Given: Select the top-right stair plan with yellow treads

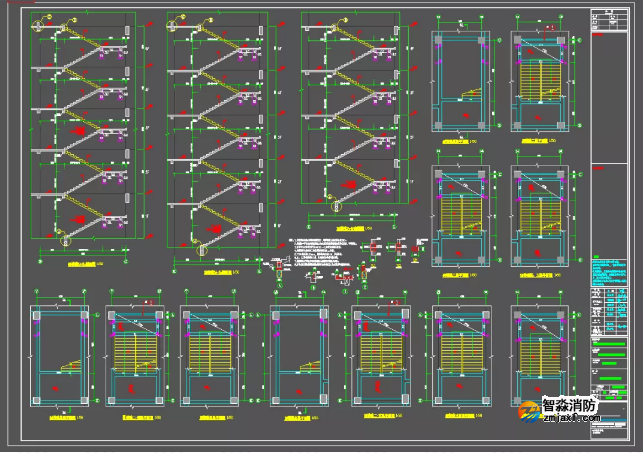Looking at the screenshot, I should click(540, 80).
